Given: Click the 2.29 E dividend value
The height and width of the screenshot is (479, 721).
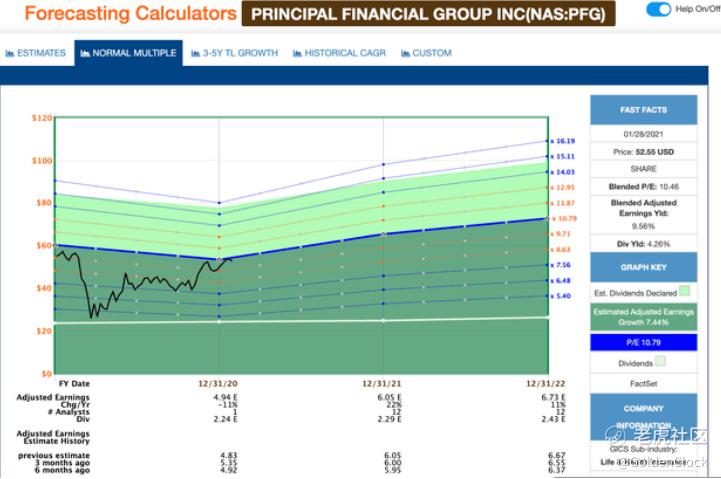Looking at the screenshot, I should pos(389,419).
